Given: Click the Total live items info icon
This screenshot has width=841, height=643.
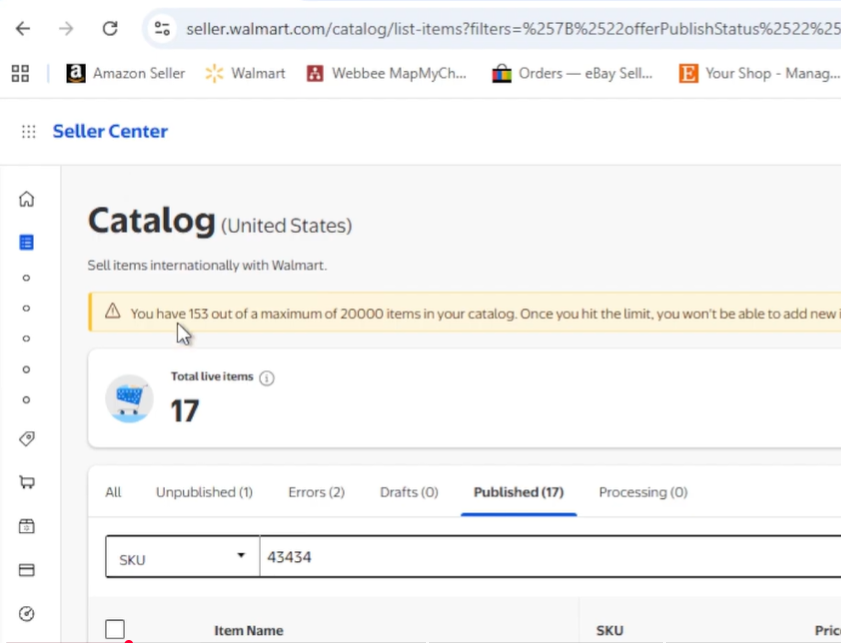Looking at the screenshot, I should point(267,378).
